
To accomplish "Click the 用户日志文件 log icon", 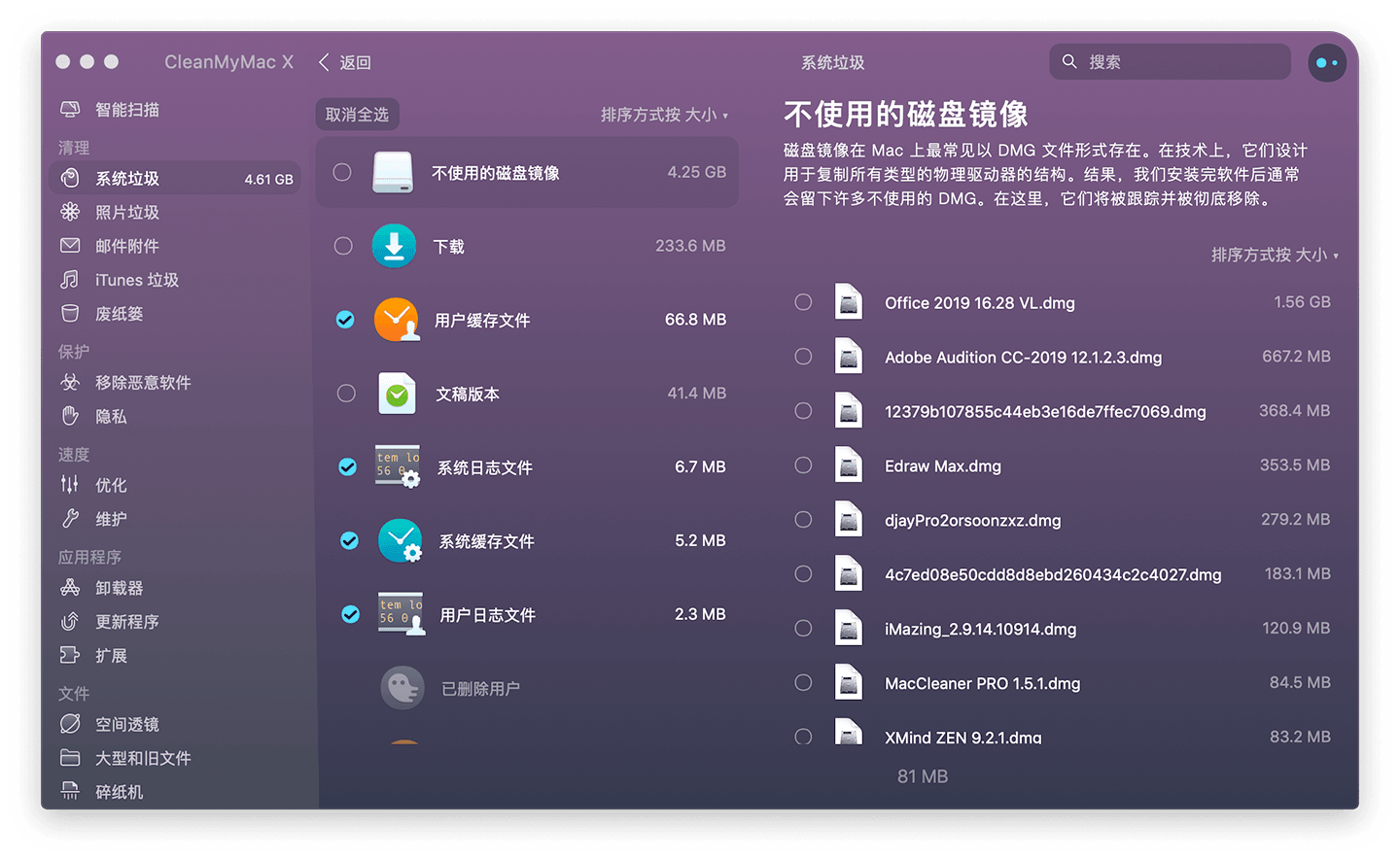I will pos(401,614).
